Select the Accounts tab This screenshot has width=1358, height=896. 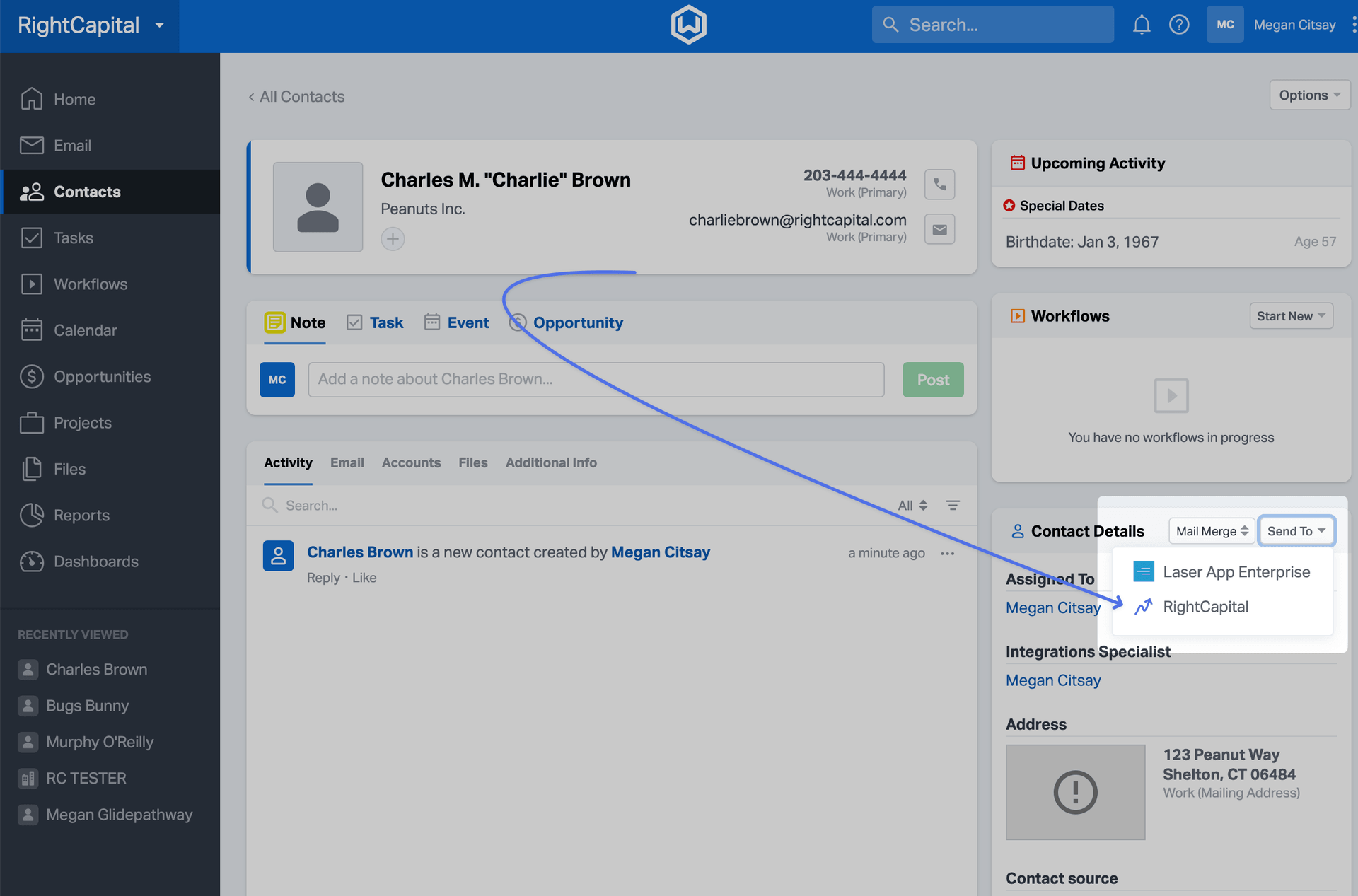[x=411, y=462]
